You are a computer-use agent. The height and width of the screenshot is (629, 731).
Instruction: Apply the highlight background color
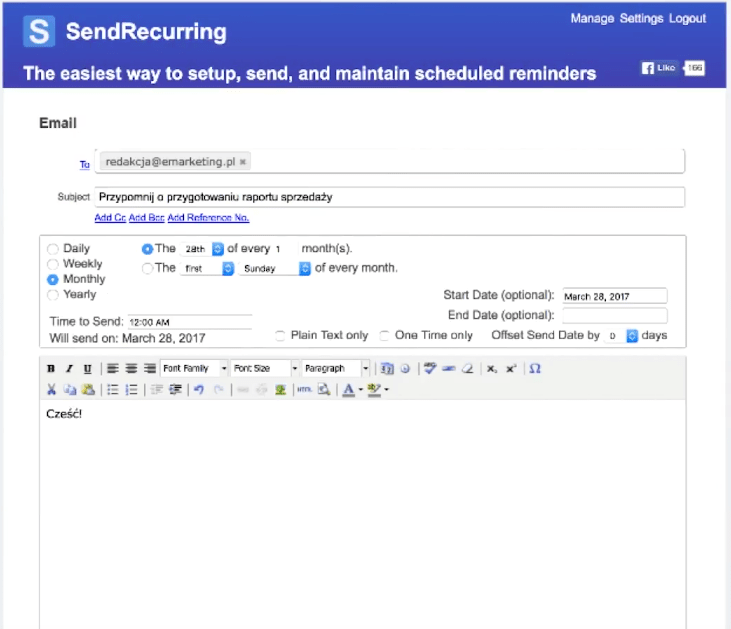[374, 389]
